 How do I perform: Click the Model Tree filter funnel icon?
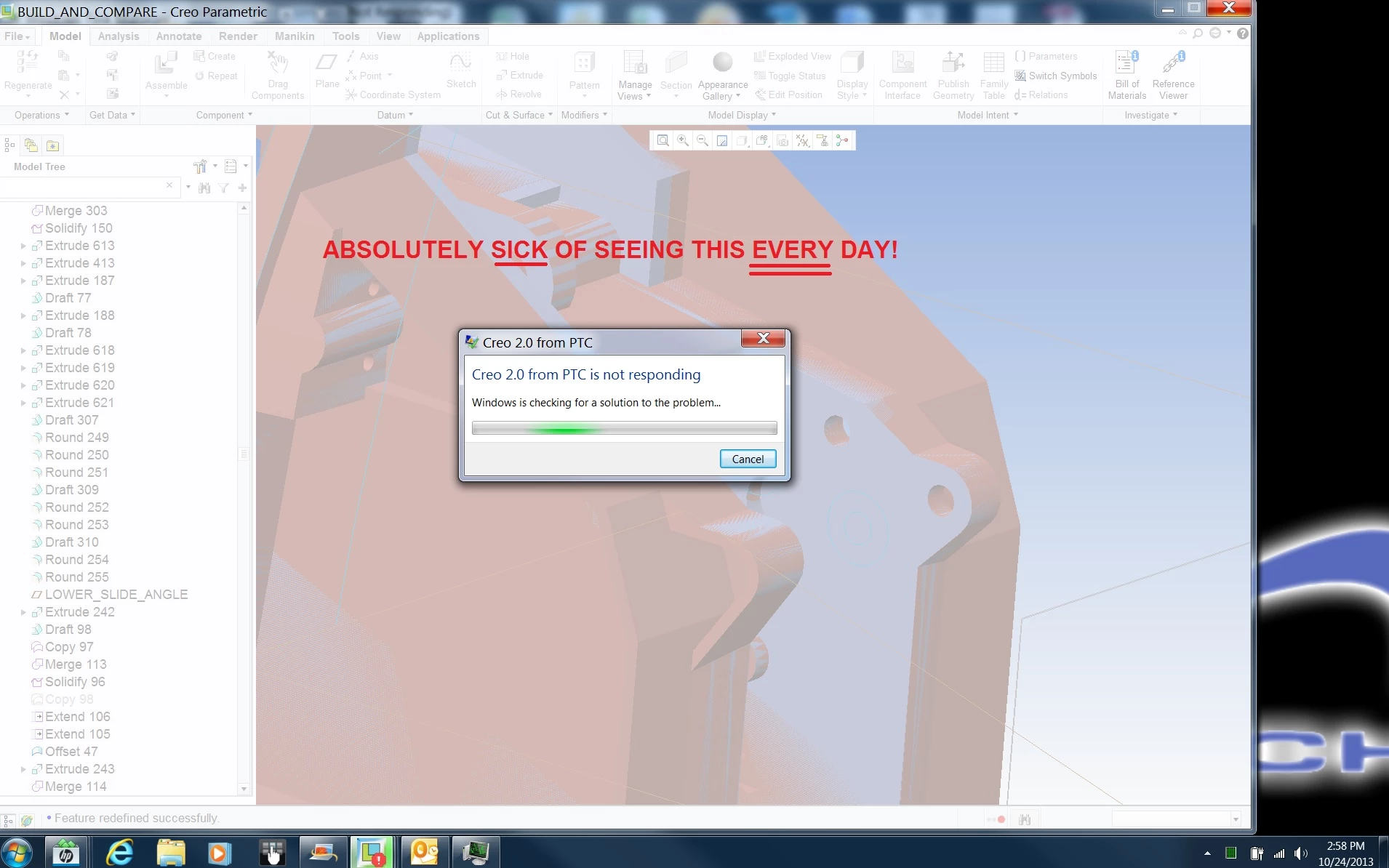tap(224, 188)
